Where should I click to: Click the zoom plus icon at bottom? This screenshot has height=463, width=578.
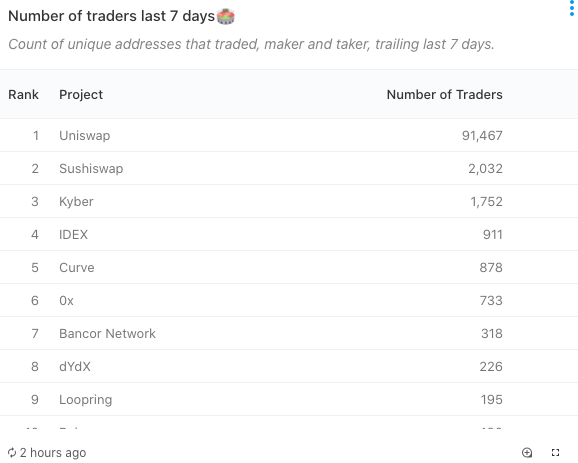[x=527, y=452]
